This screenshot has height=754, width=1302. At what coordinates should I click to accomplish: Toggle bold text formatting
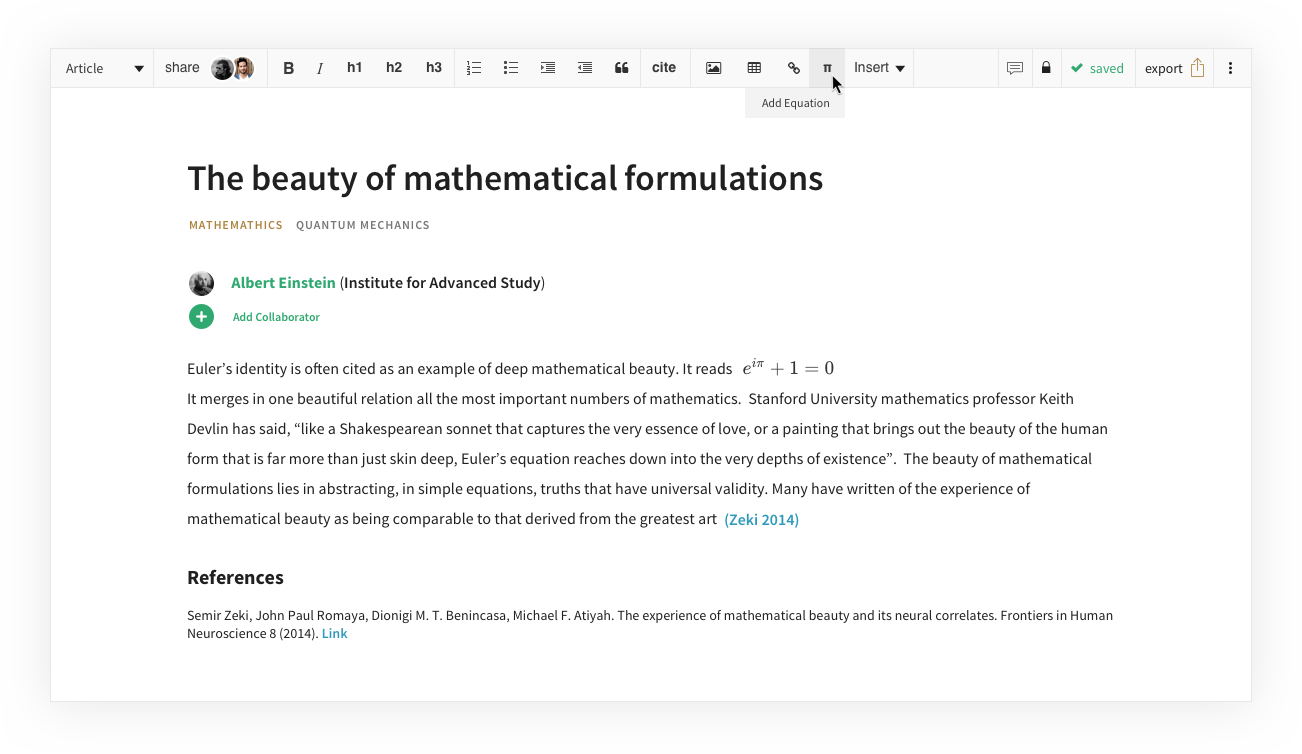point(289,68)
